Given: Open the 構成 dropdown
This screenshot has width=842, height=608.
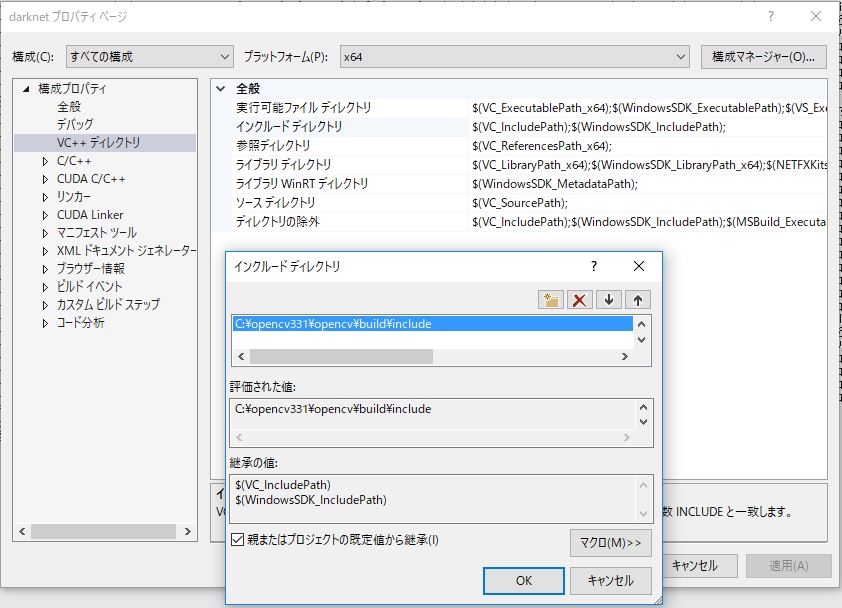Looking at the screenshot, I should tap(149, 57).
